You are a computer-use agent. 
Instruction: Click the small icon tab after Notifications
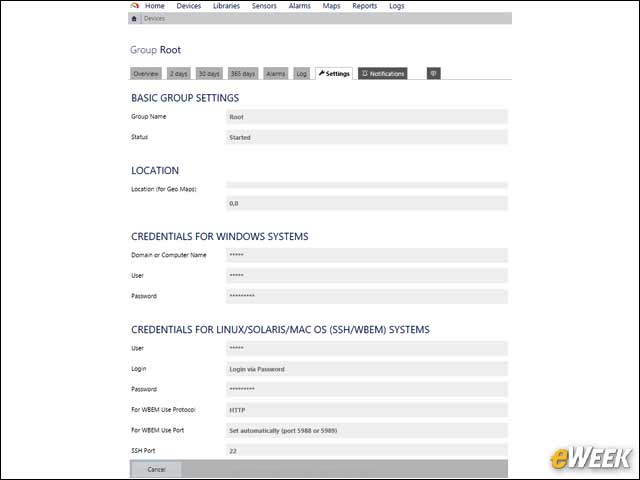(433, 73)
